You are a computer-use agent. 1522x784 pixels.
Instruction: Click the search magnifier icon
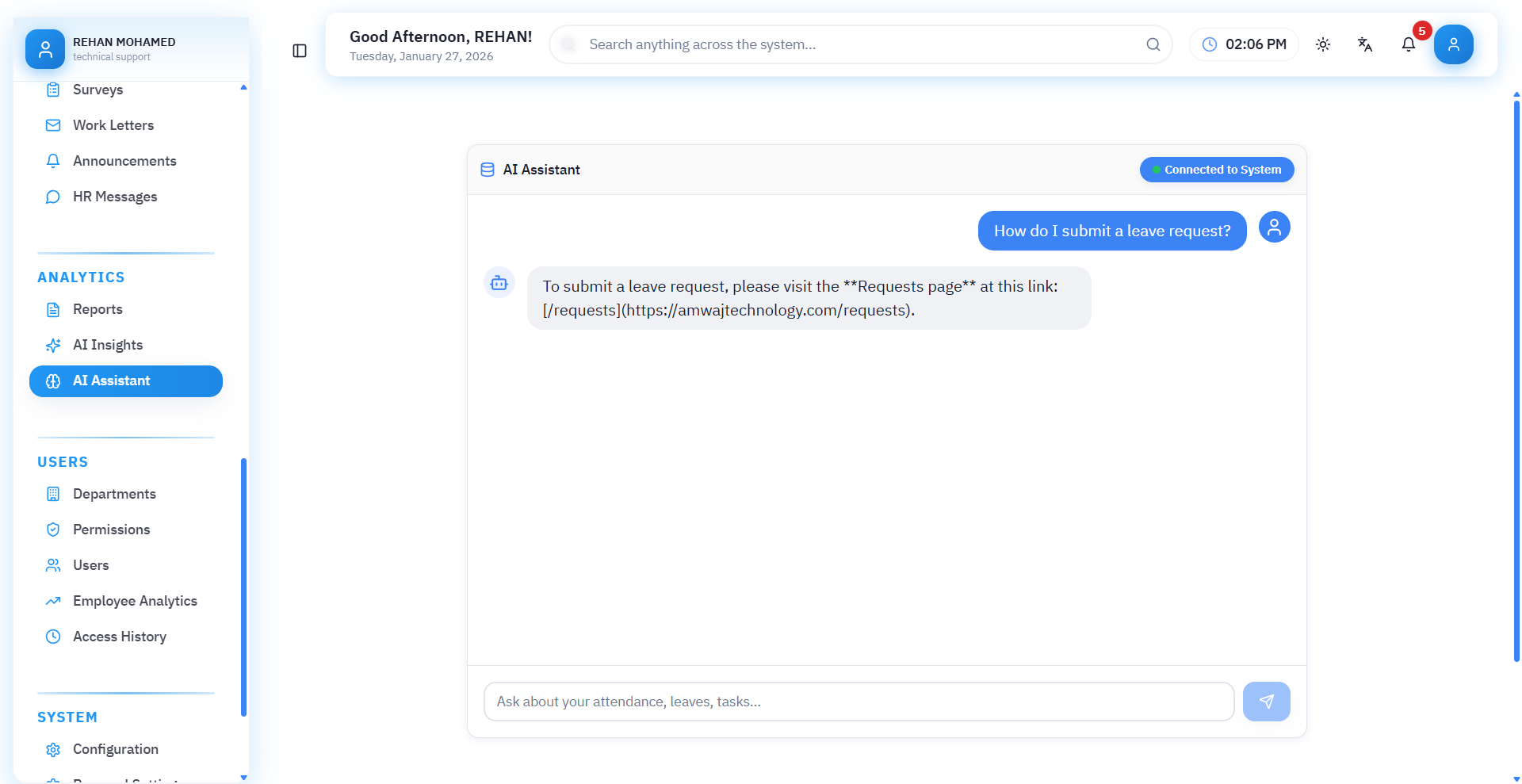1153,45
